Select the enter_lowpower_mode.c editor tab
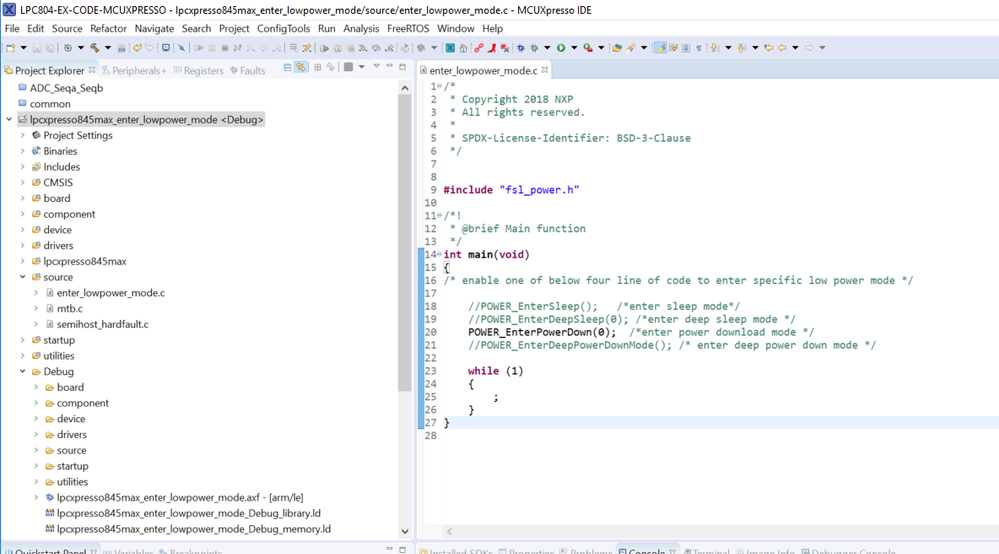The height and width of the screenshot is (554, 999). click(483, 71)
